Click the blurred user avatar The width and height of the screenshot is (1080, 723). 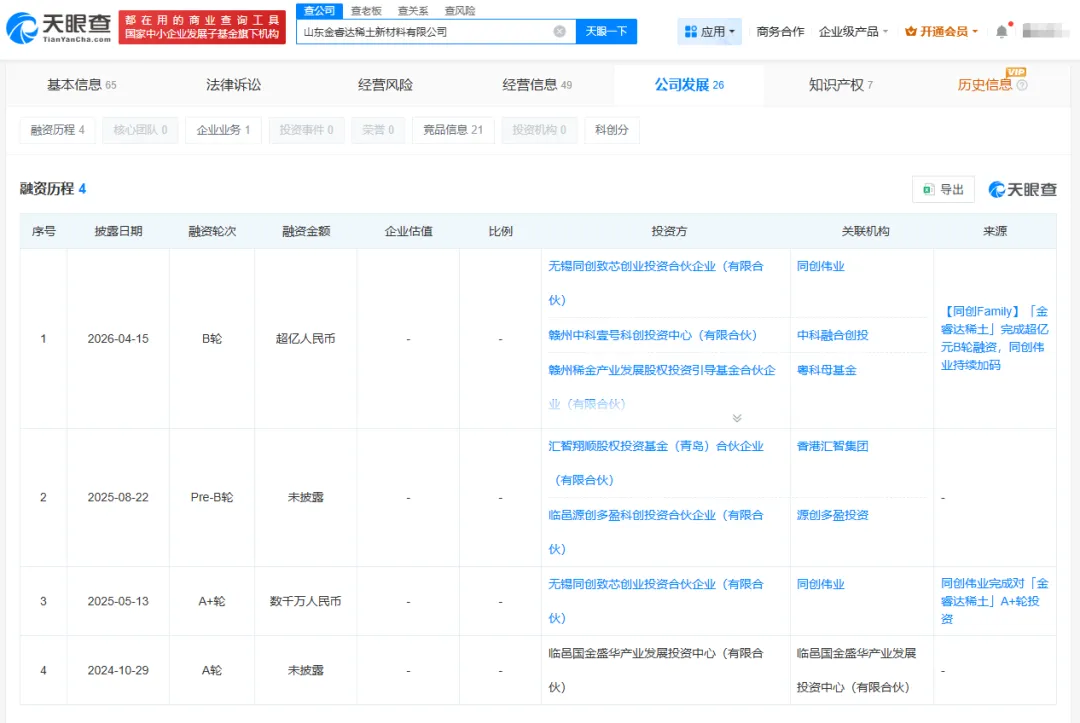1046,31
